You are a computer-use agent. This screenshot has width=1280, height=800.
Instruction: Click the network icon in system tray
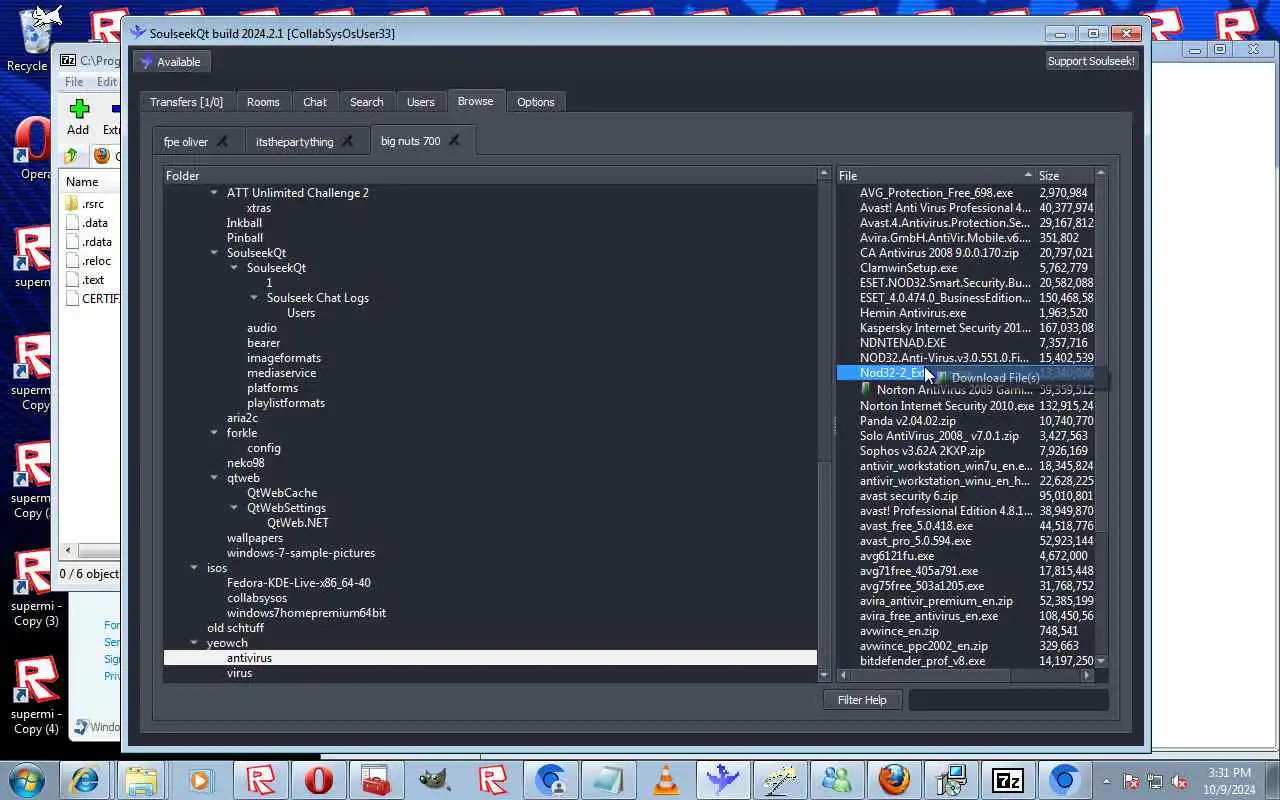point(1156,781)
